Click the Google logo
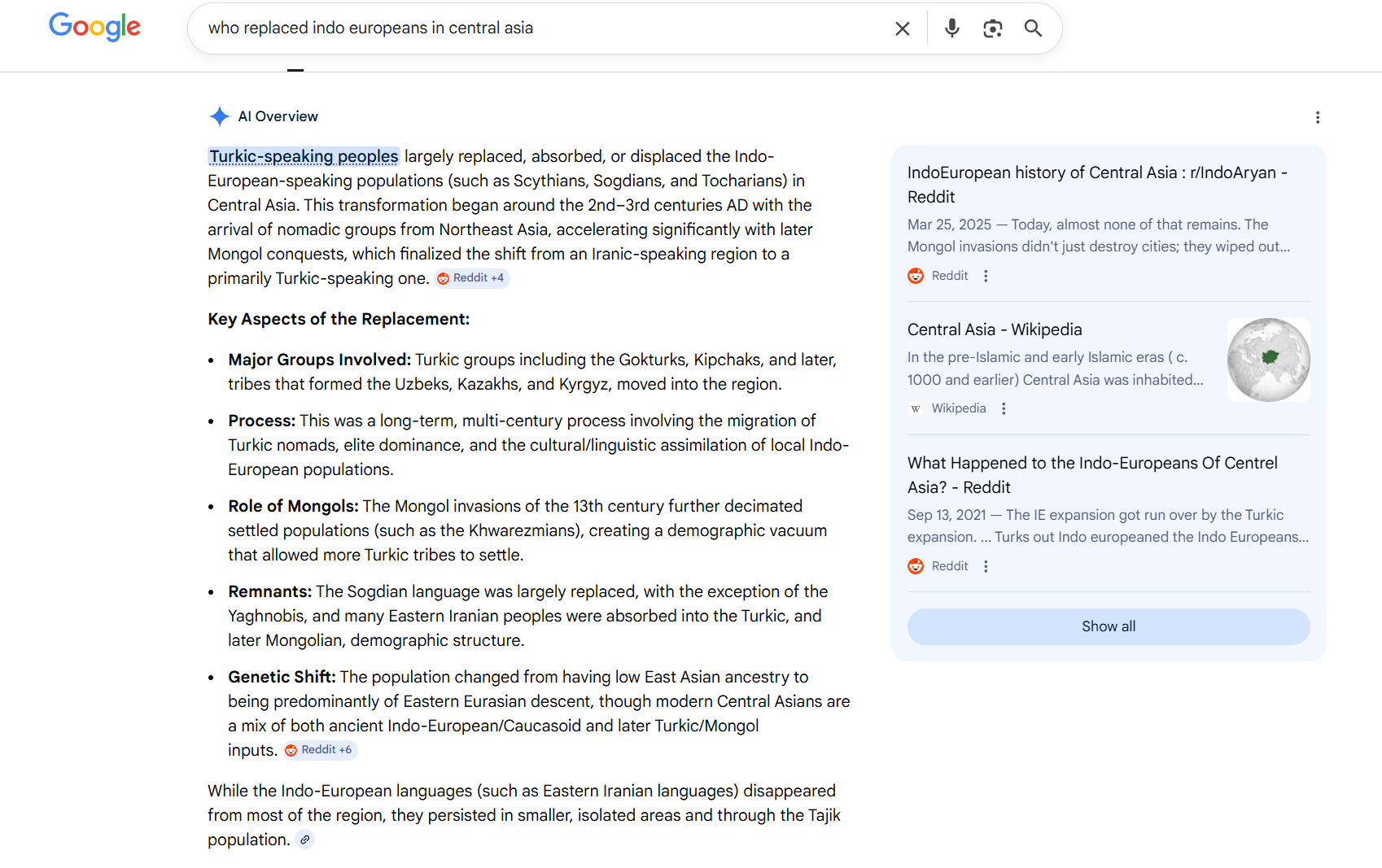This screenshot has width=1382, height=868. click(x=94, y=27)
